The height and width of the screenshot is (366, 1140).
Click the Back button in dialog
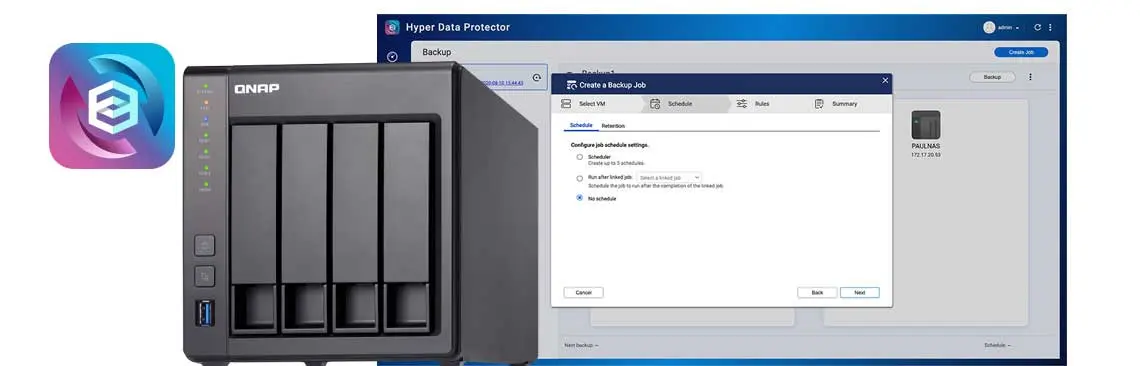click(817, 293)
